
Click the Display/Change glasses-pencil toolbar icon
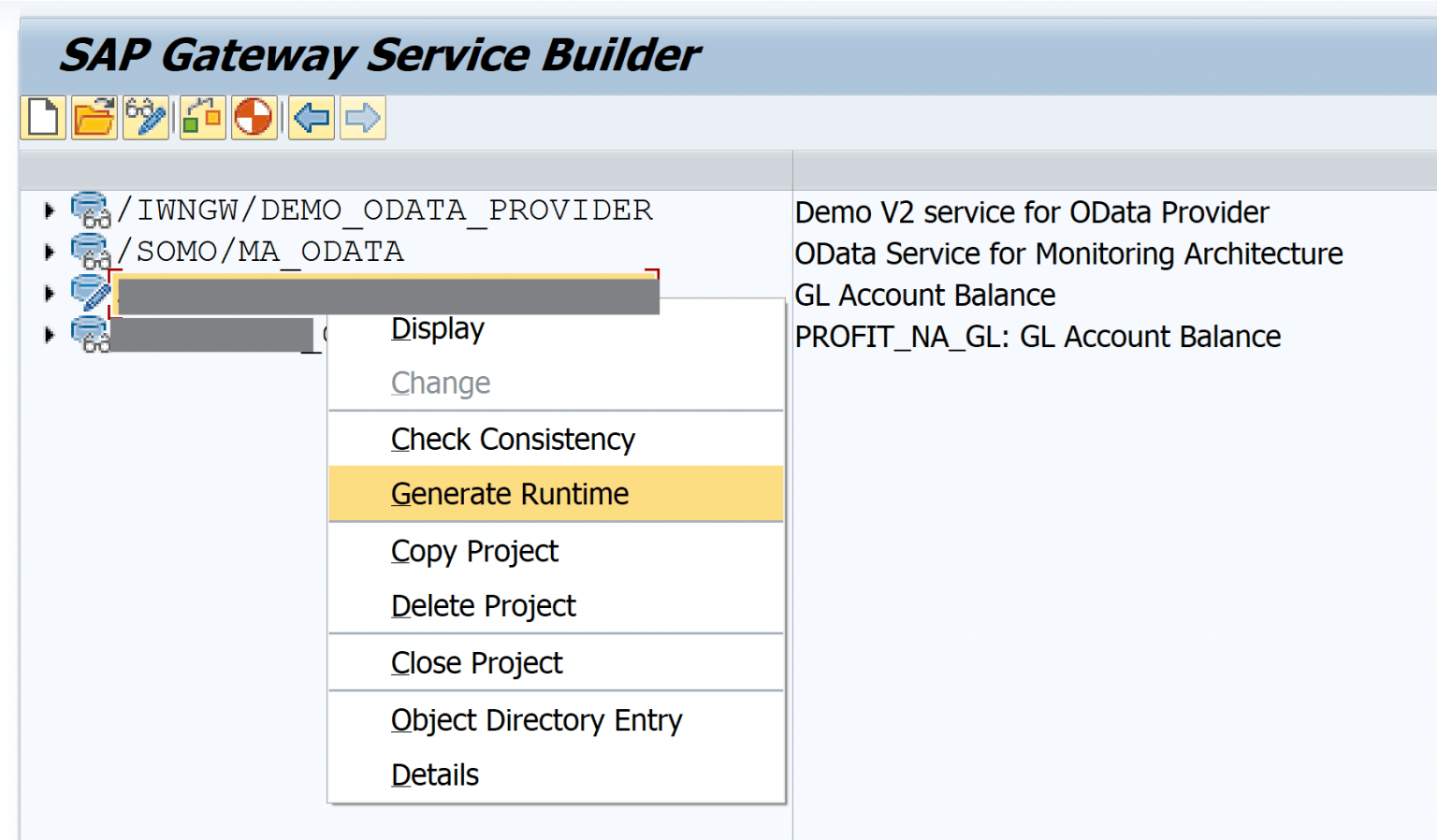pyautogui.click(x=147, y=117)
